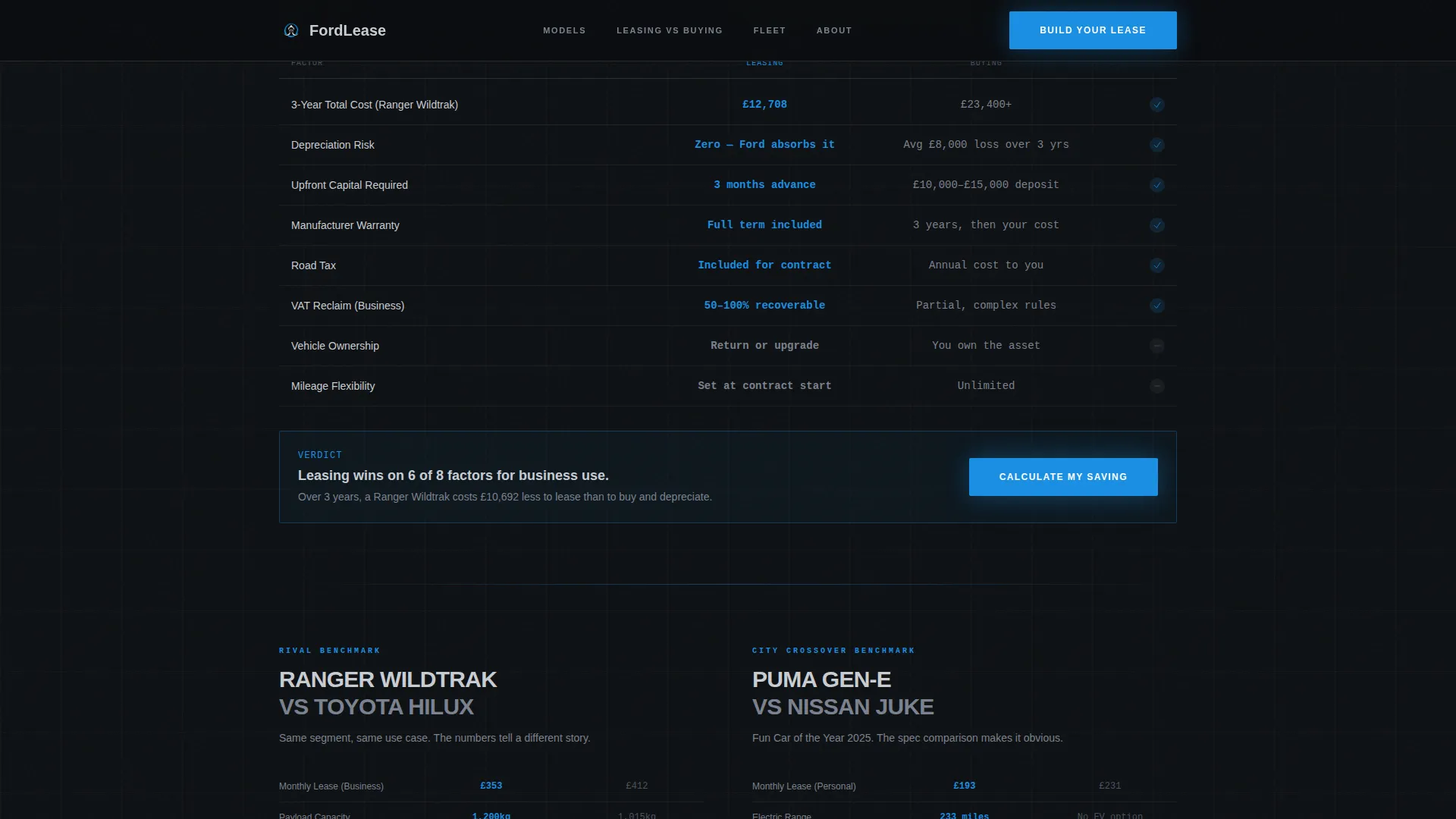Click the £412 Hilux monthly lease value

[637, 786]
